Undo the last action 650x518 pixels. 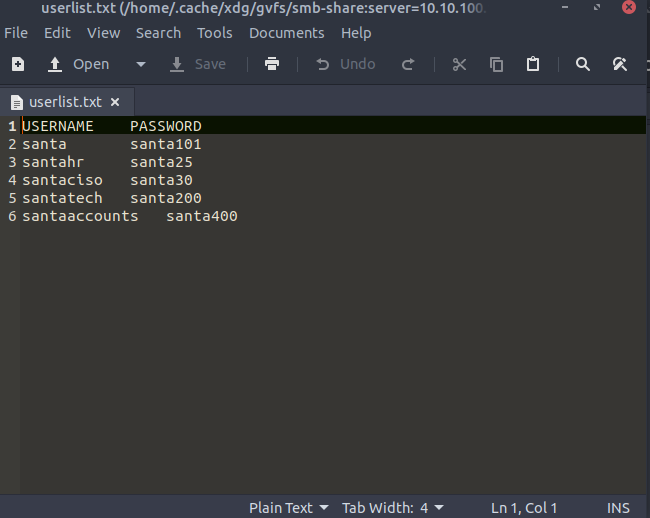tap(346, 64)
